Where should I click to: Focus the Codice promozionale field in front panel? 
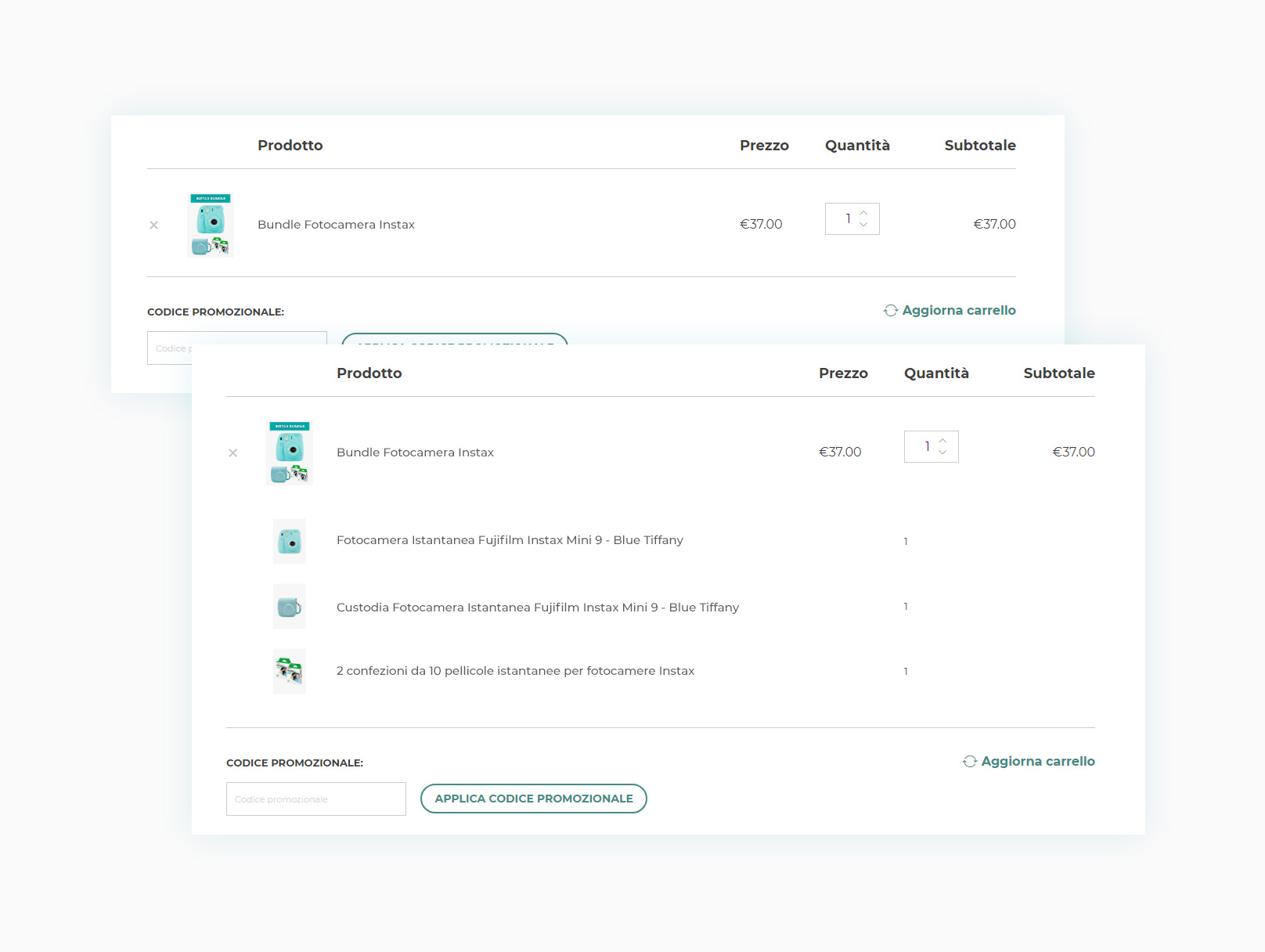coord(315,799)
